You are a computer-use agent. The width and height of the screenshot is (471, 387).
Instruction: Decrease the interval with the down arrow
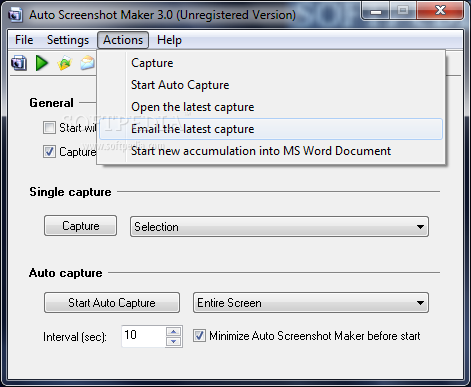click(174, 341)
